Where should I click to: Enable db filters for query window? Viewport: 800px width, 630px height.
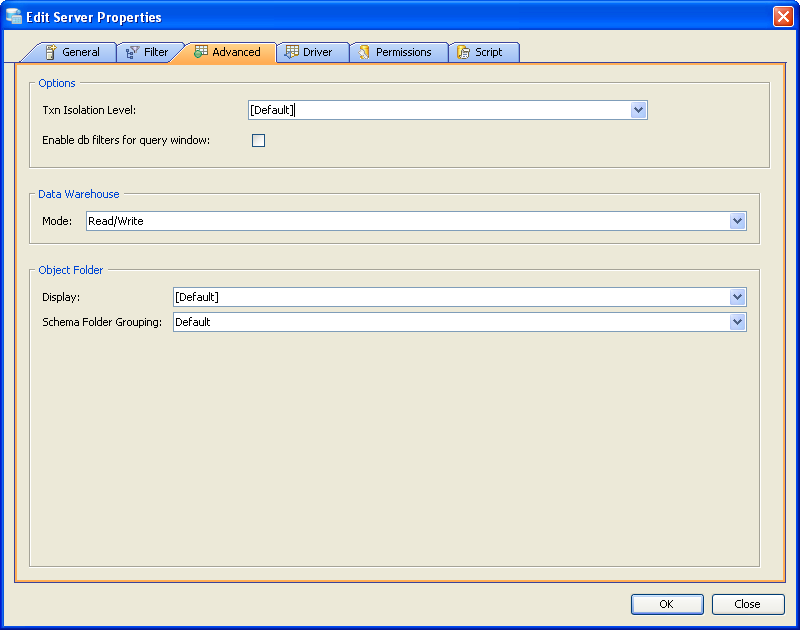(x=259, y=140)
